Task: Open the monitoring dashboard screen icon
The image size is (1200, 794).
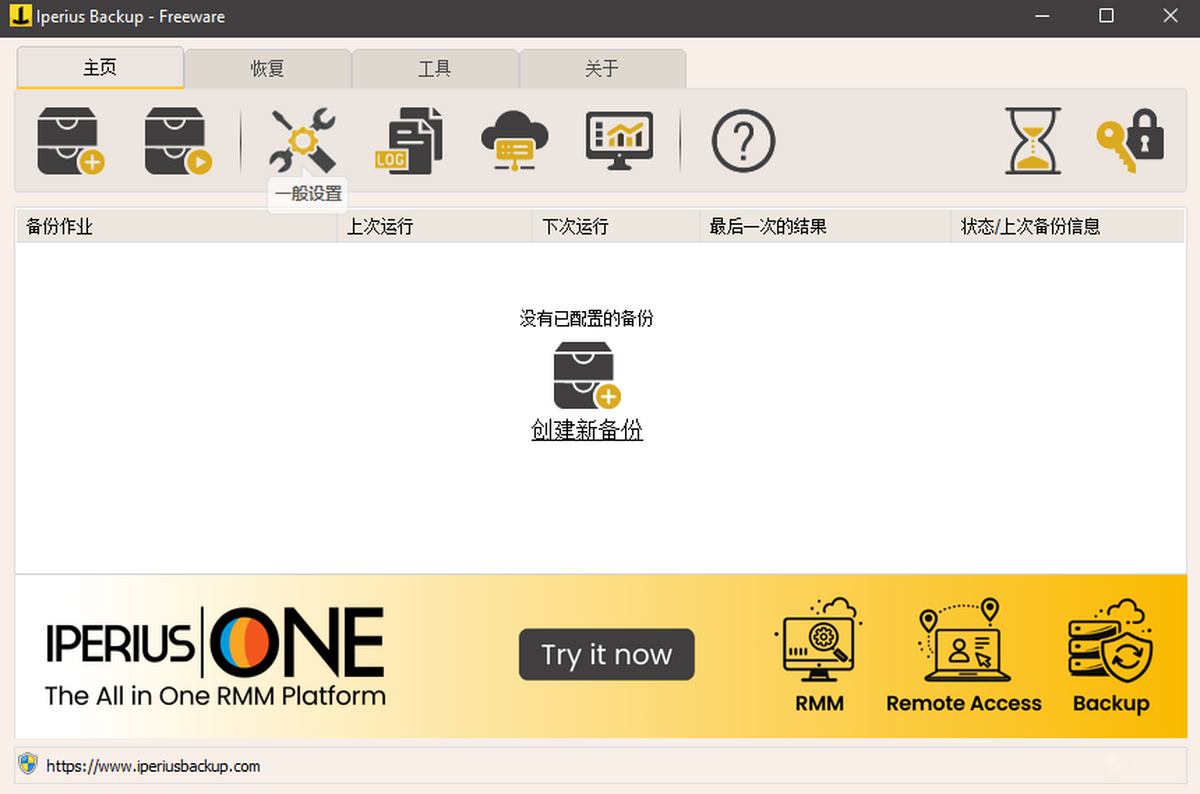Action: point(619,141)
